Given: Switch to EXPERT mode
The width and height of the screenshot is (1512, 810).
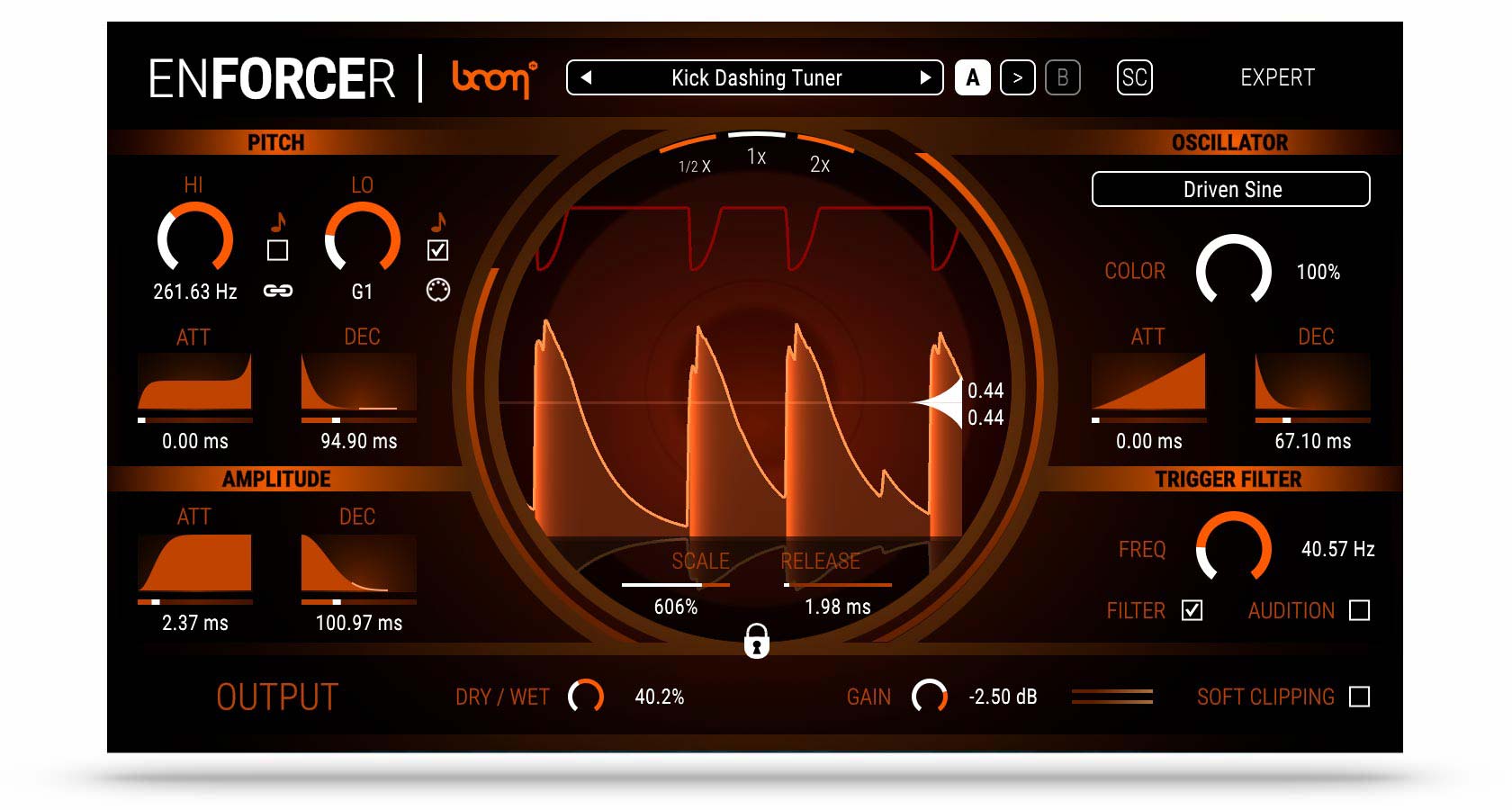Looking at the screenshot, I should 1277,78.
